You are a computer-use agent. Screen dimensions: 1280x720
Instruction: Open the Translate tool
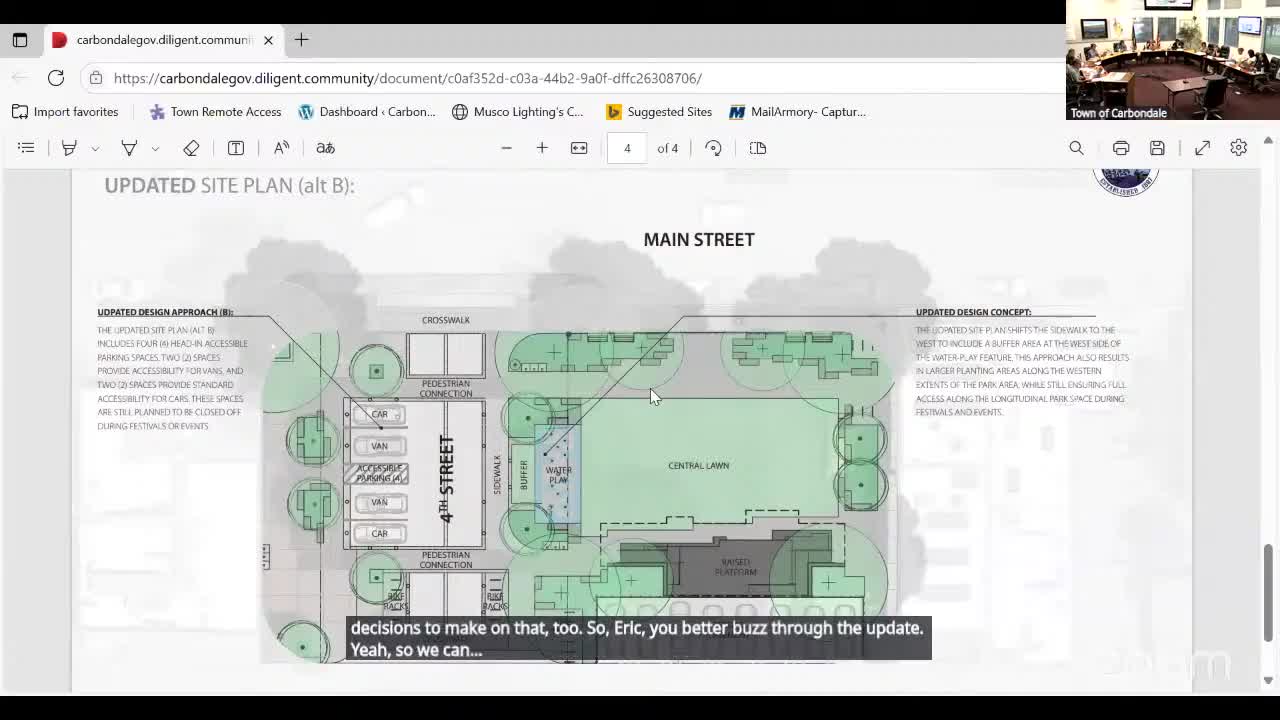[x=325, y=148]
